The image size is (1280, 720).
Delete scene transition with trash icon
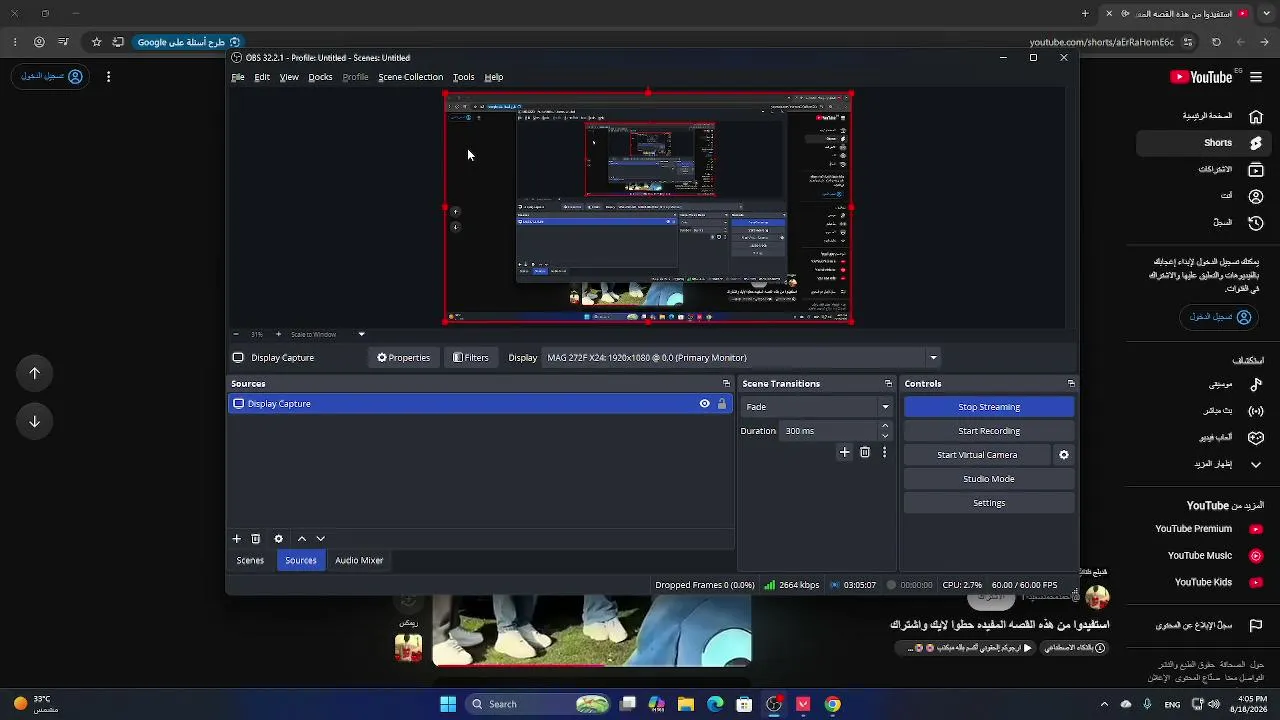point(865,453)
